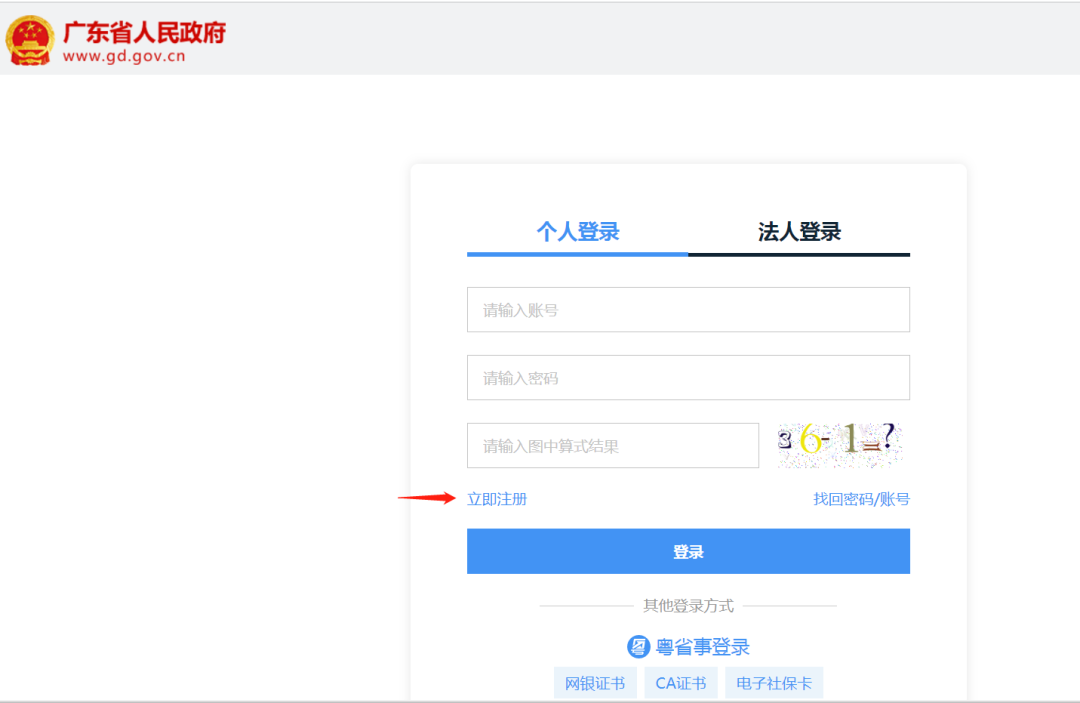Viewport: 1080px width, 703px height.
Task: Select CA证书 login option
Action: (681, 683)
